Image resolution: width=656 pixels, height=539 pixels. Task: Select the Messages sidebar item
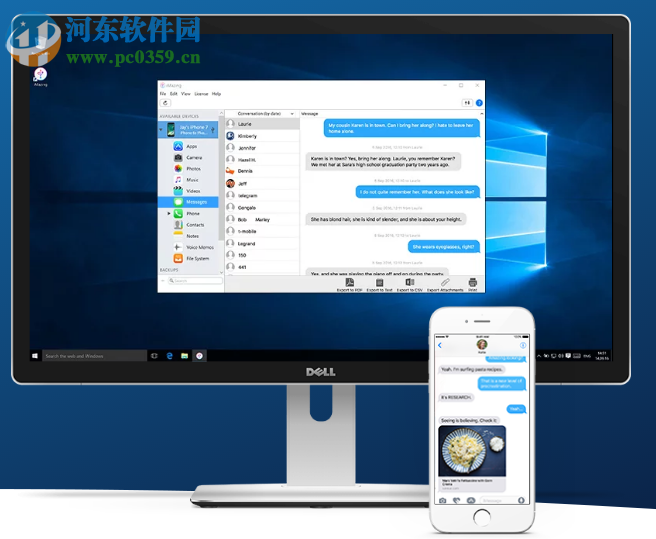tap(188, 202)
